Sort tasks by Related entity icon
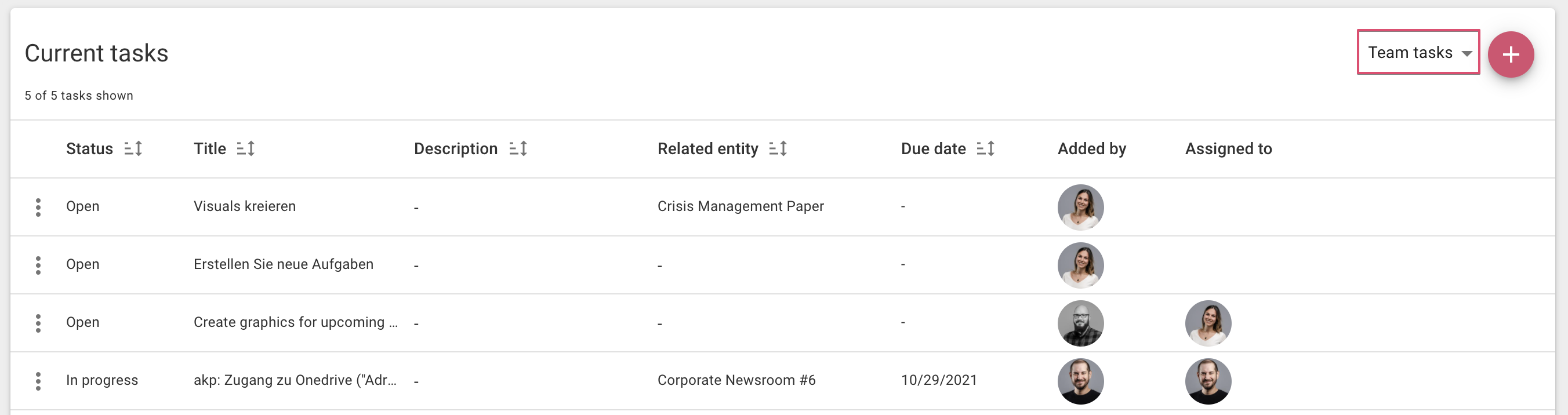The height and width of the screenshot is (415, 1568). point(778,148)
